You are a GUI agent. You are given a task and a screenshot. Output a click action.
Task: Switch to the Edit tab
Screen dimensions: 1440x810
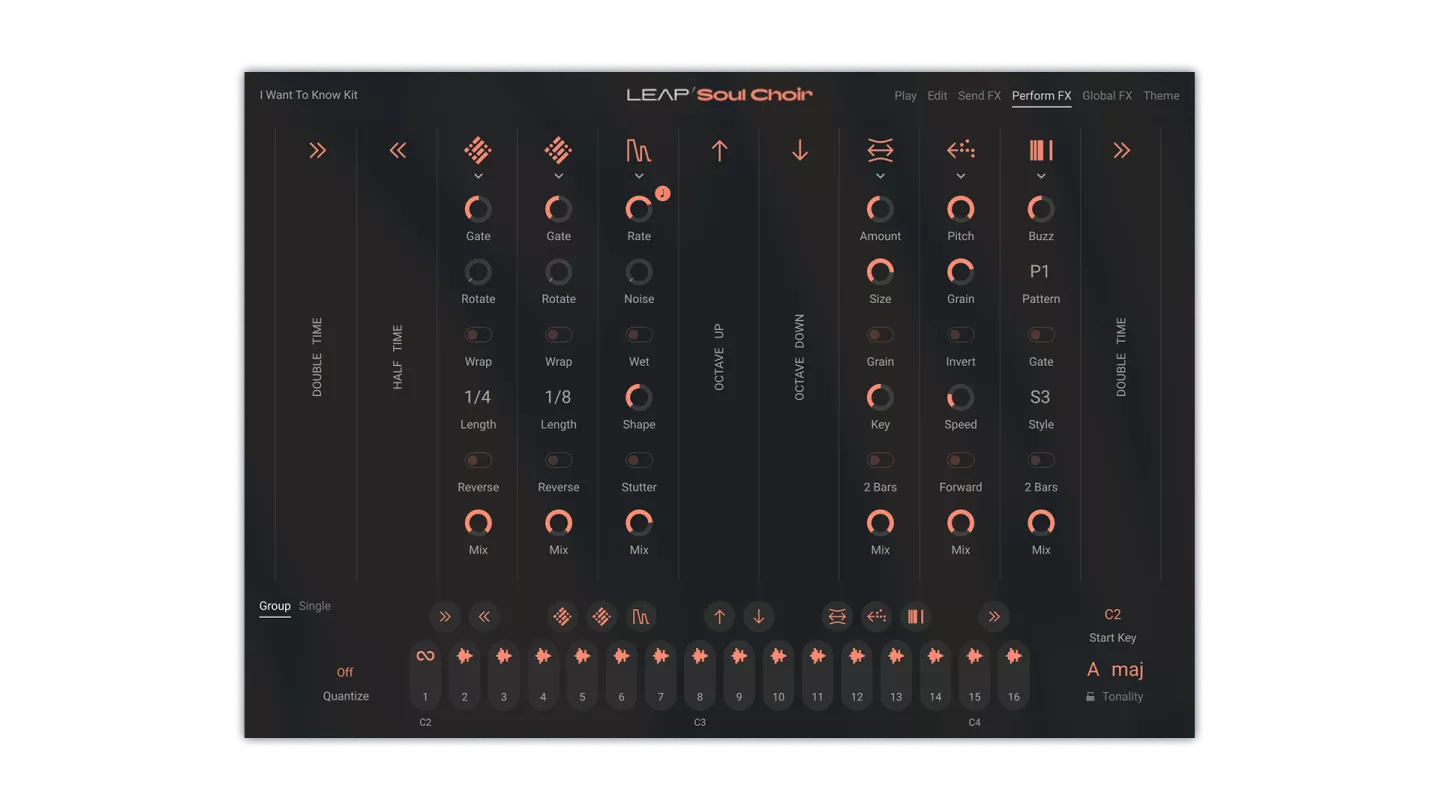click(x=937, y=96)
